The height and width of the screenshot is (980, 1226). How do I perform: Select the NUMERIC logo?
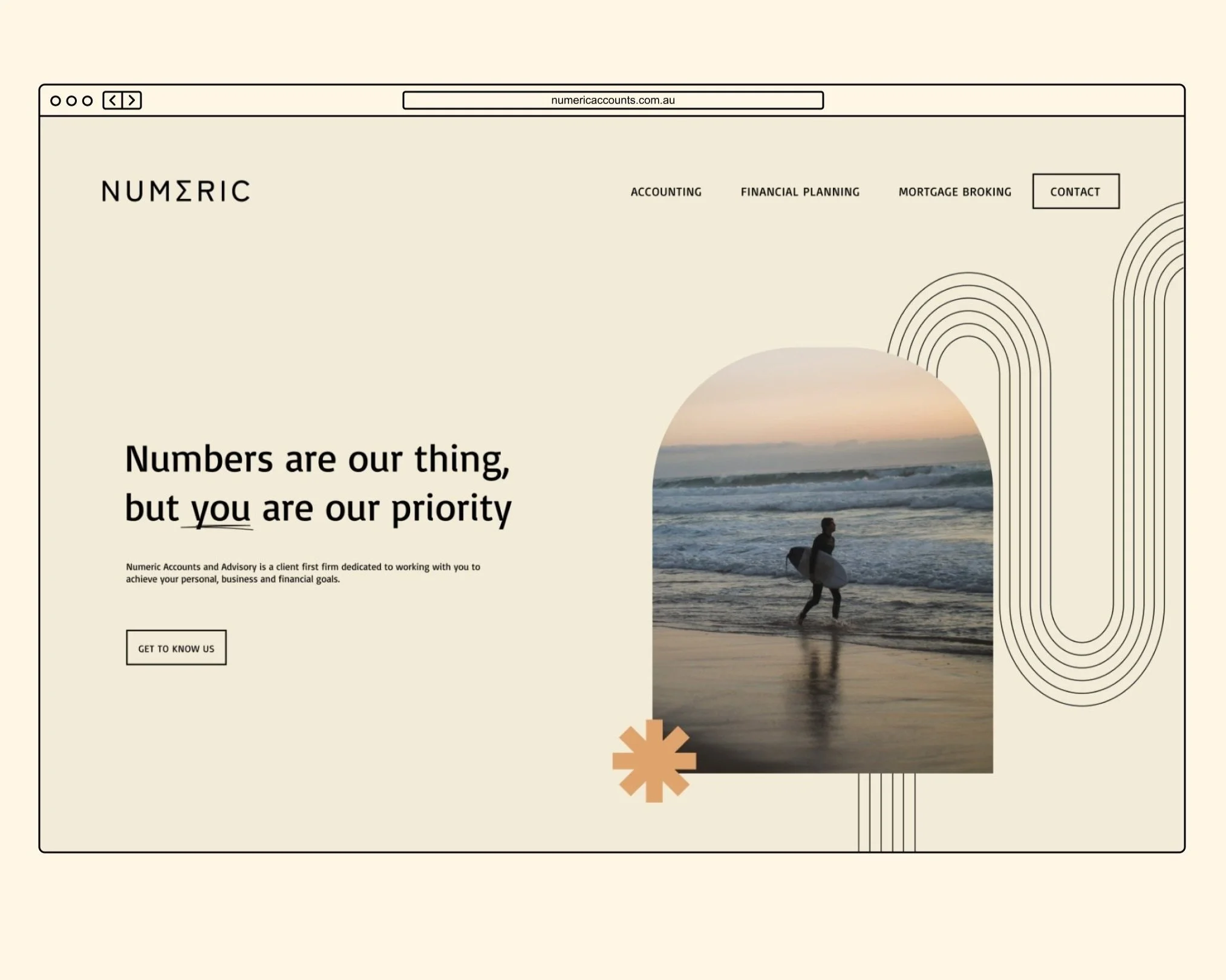tap(175, 192)
